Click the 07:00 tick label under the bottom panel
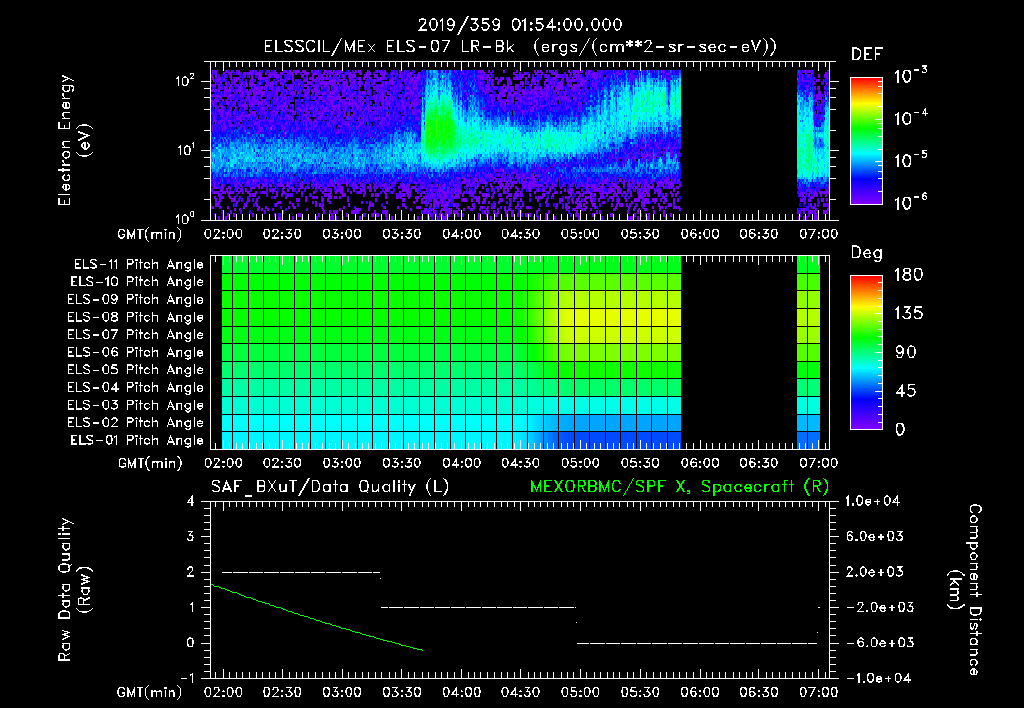Image resolution: width=1024 pixels, height=708 pixels. [818, 692]
